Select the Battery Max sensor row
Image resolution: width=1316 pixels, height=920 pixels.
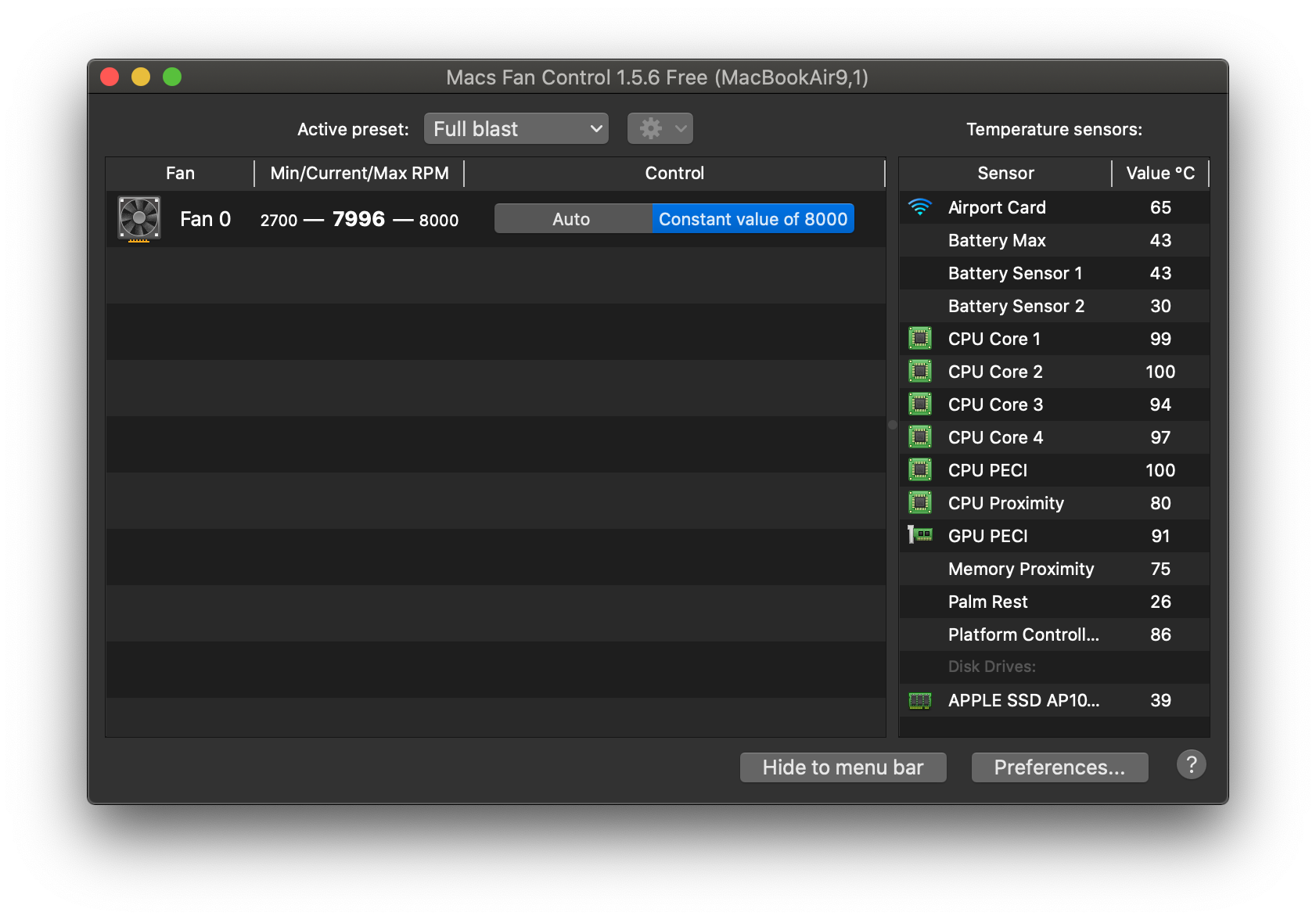point(1055,240)
